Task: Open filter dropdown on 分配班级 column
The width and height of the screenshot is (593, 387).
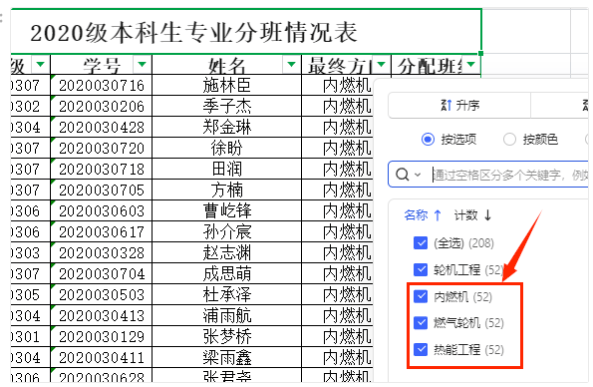Action: pos(471,64)
